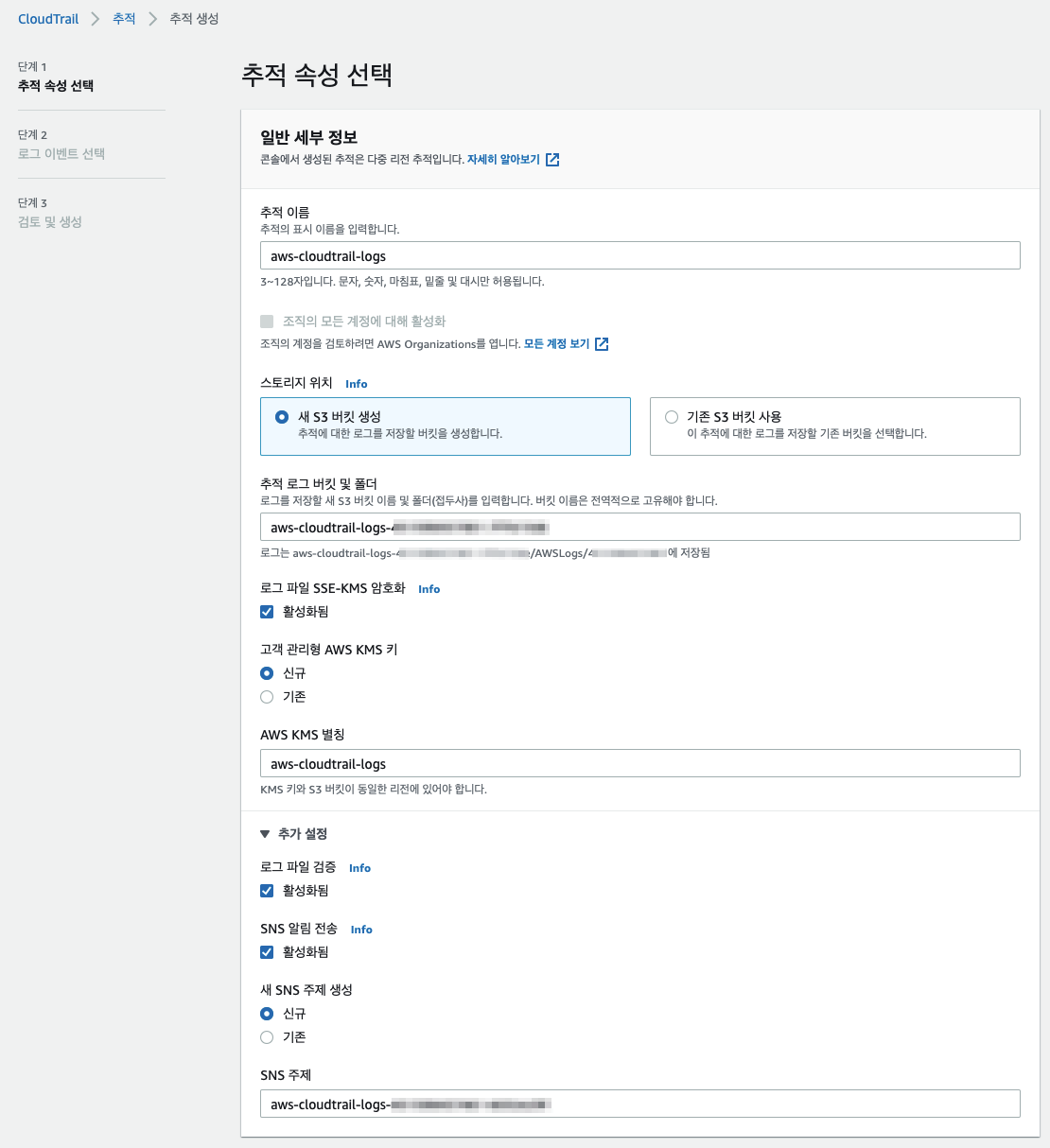Click the SNS 주제 input field
This screenshot has width=1050, height=1148.
coord(640,1104)
